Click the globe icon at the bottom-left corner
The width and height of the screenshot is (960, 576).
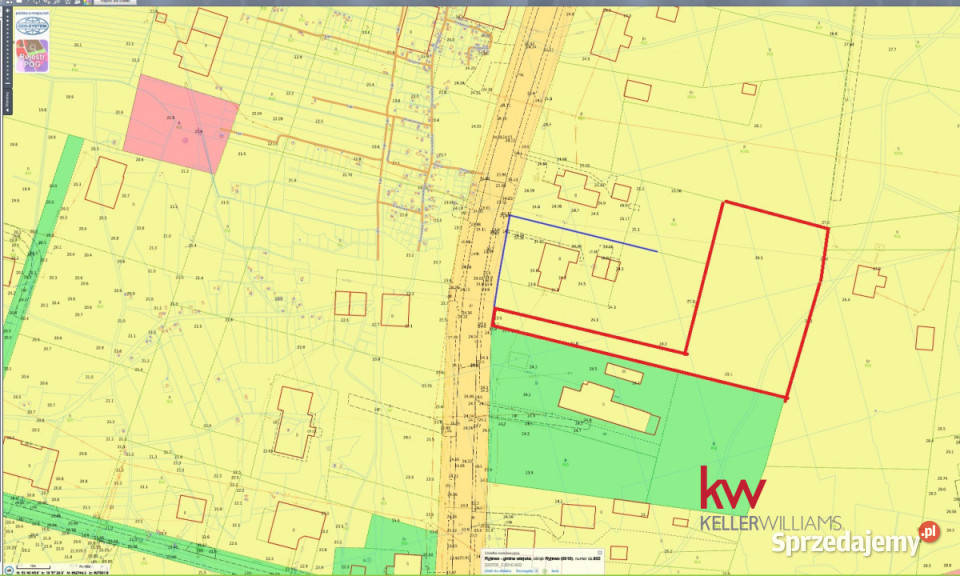(x=8, y=569)
